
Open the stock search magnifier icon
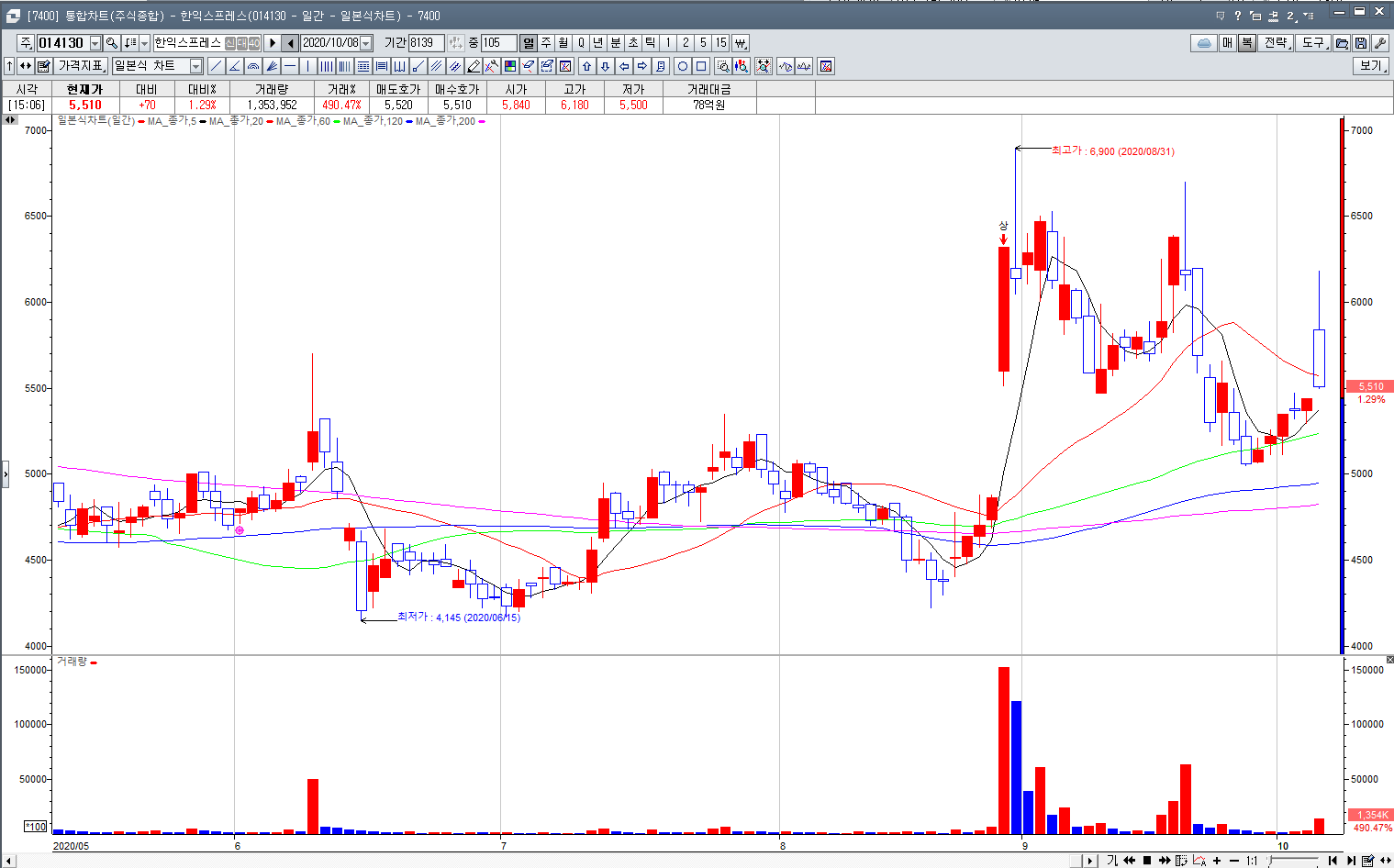click(x=112, y=43)
